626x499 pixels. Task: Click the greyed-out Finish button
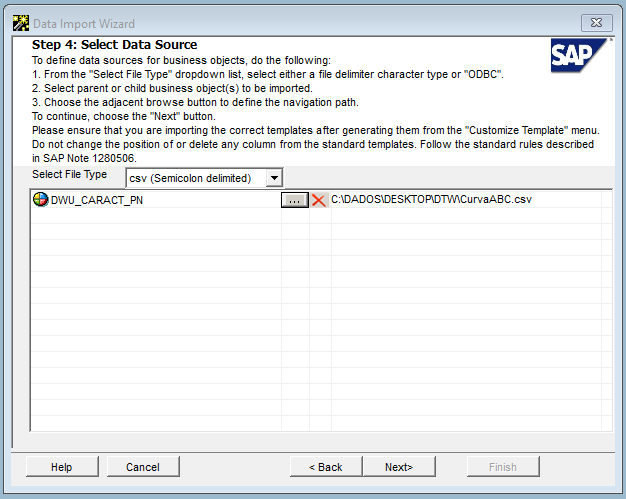pos(503,467)
